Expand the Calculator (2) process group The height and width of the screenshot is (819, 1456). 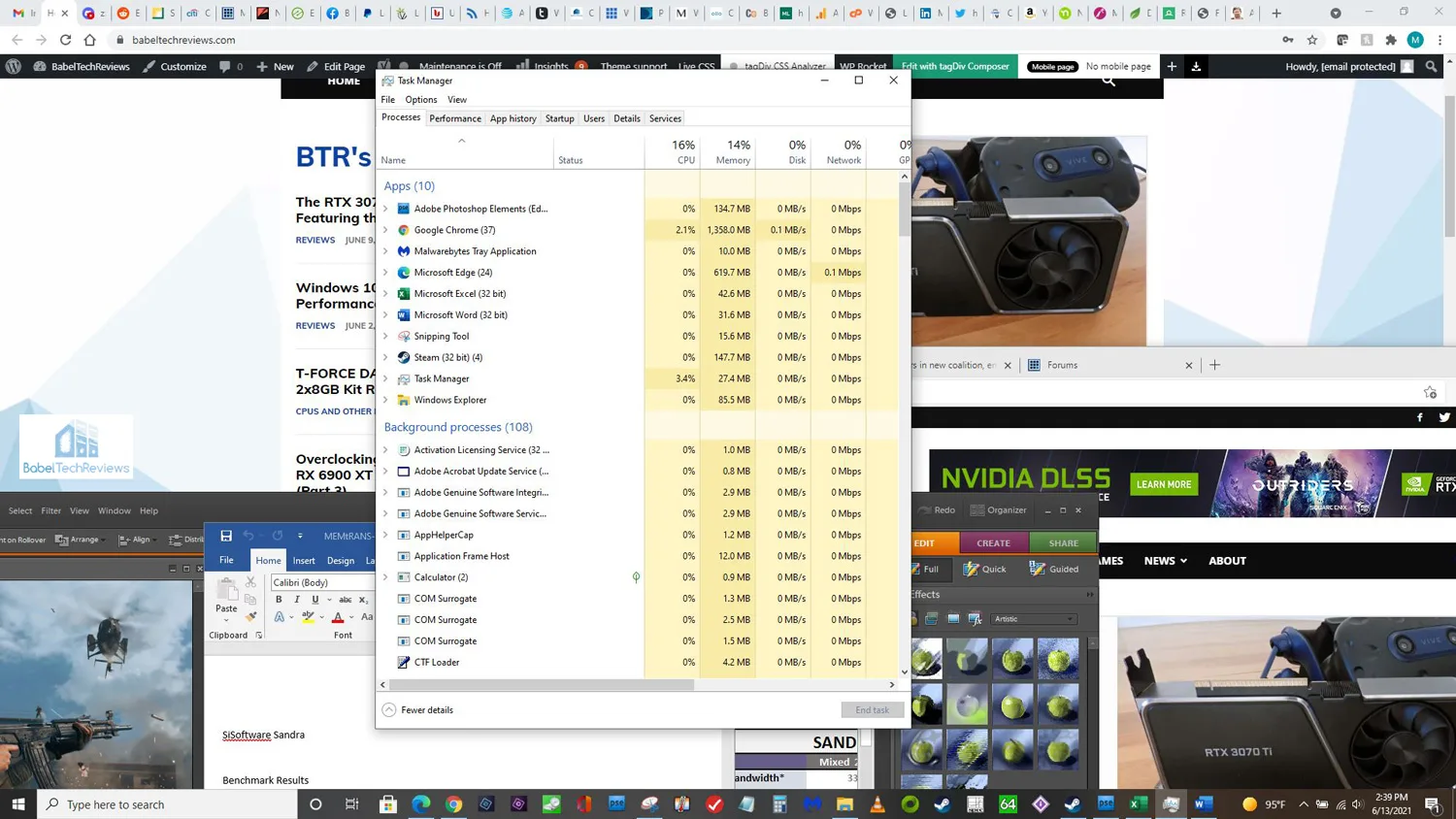385,577
